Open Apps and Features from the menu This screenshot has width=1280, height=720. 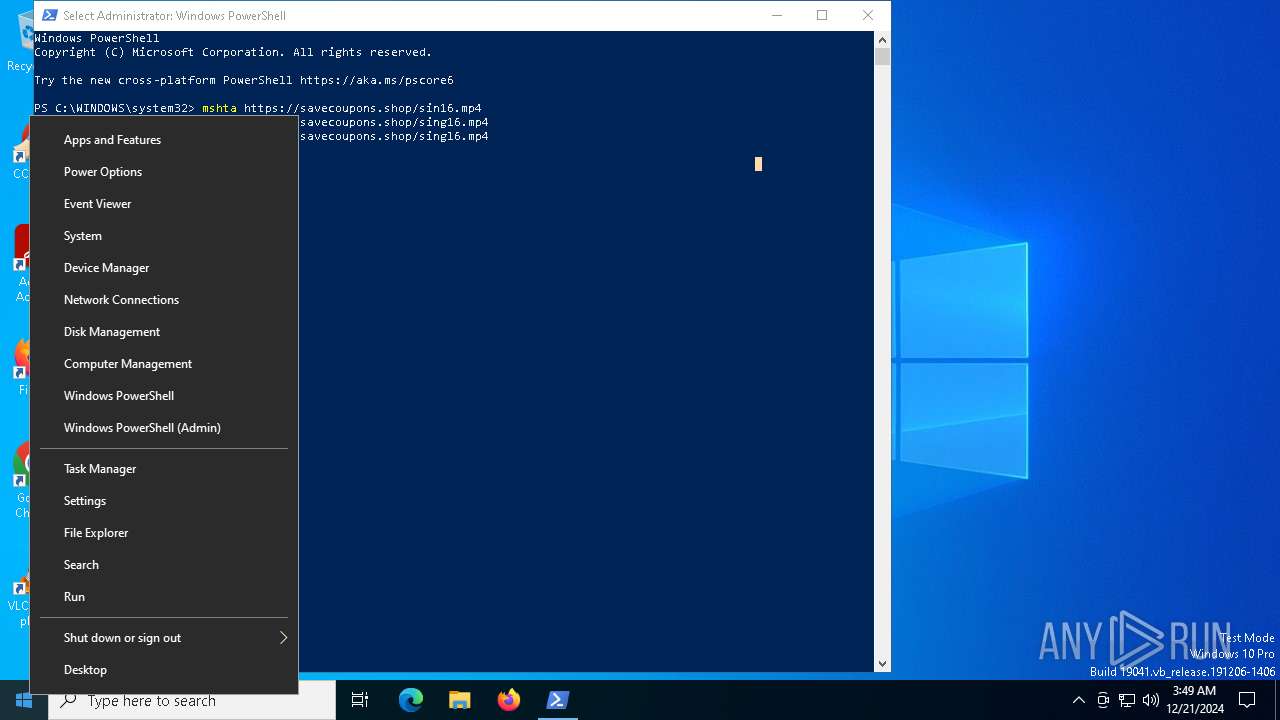(164, 140)
